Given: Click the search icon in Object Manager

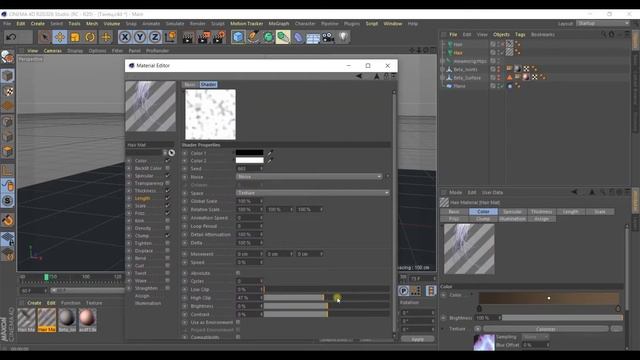Looking at the screenshot, I should tap(603, 35).
